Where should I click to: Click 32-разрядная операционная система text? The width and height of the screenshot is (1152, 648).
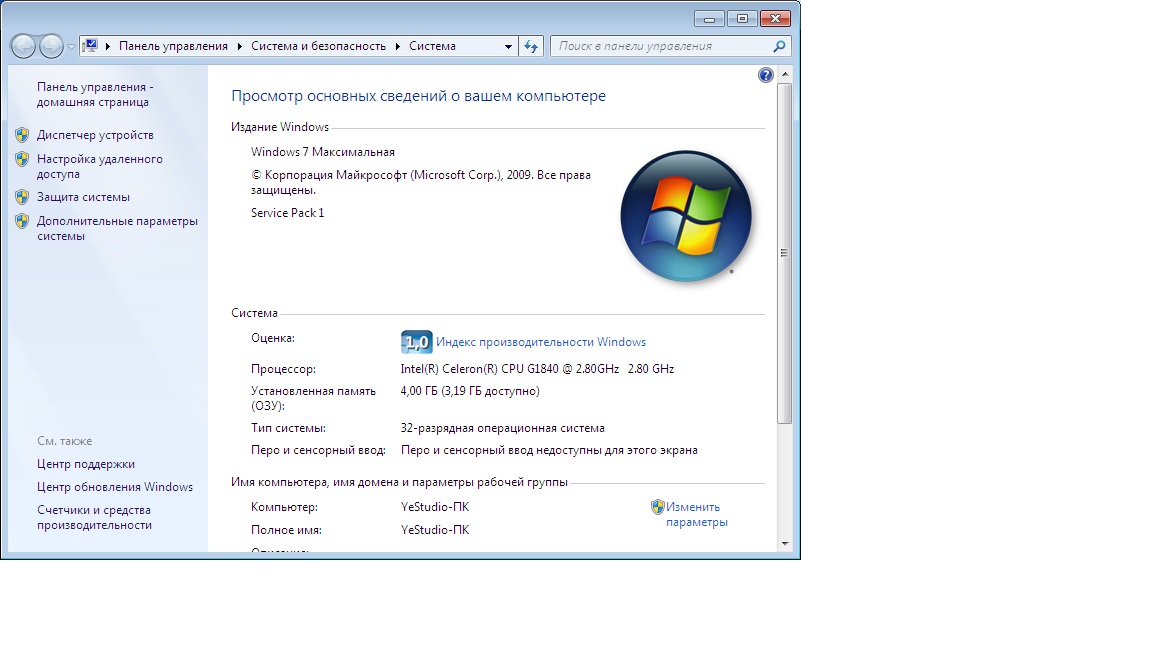click(503, 428)
